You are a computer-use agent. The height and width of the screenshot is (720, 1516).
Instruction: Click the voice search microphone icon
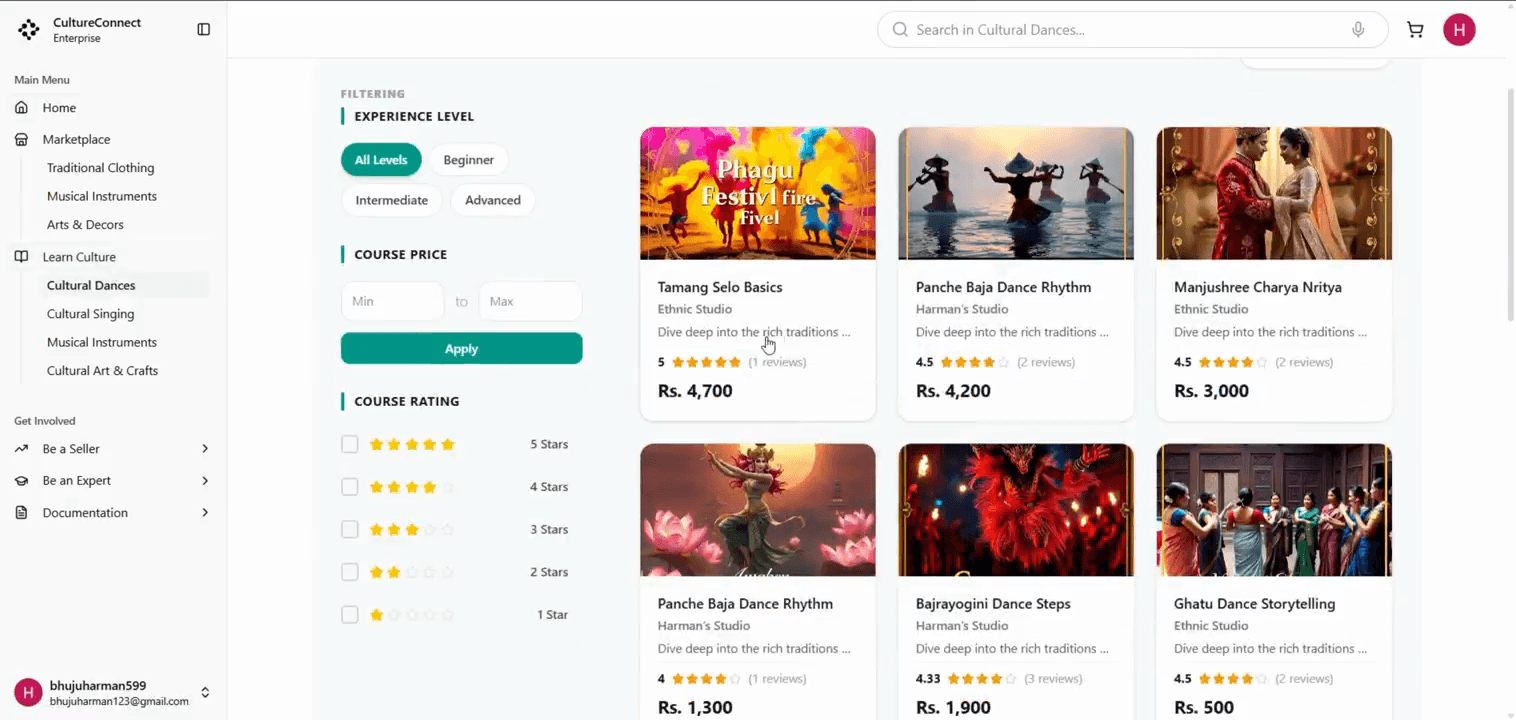click(x=1358, y=30)
